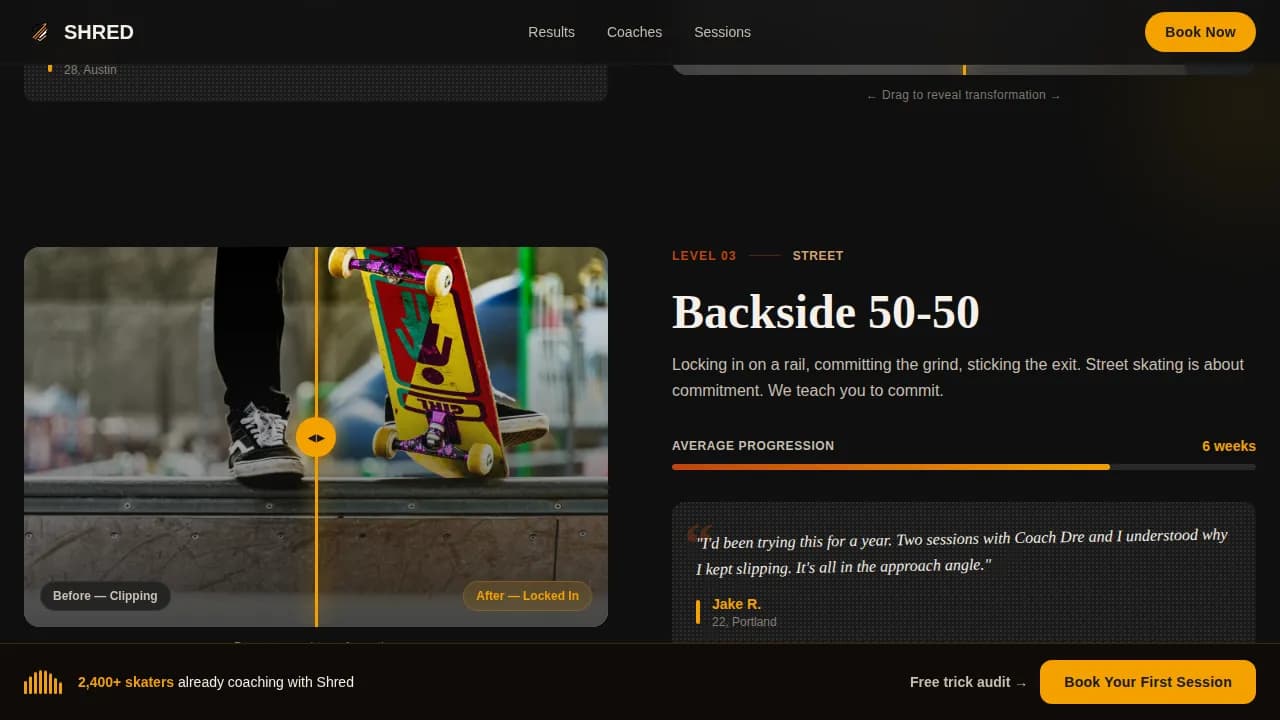Click the orange bars icon in footer
This screenshot has width=1280, height=720.
(43, 682)
